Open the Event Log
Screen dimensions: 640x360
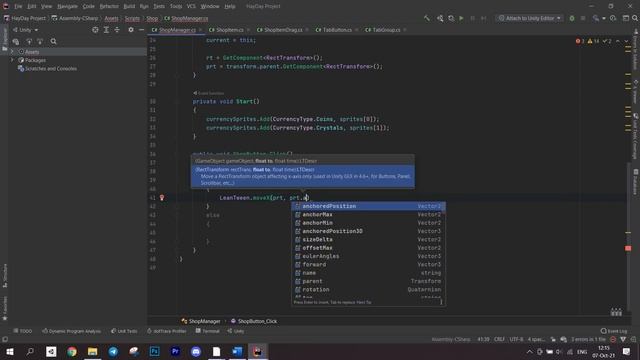[x=614, y=331]
